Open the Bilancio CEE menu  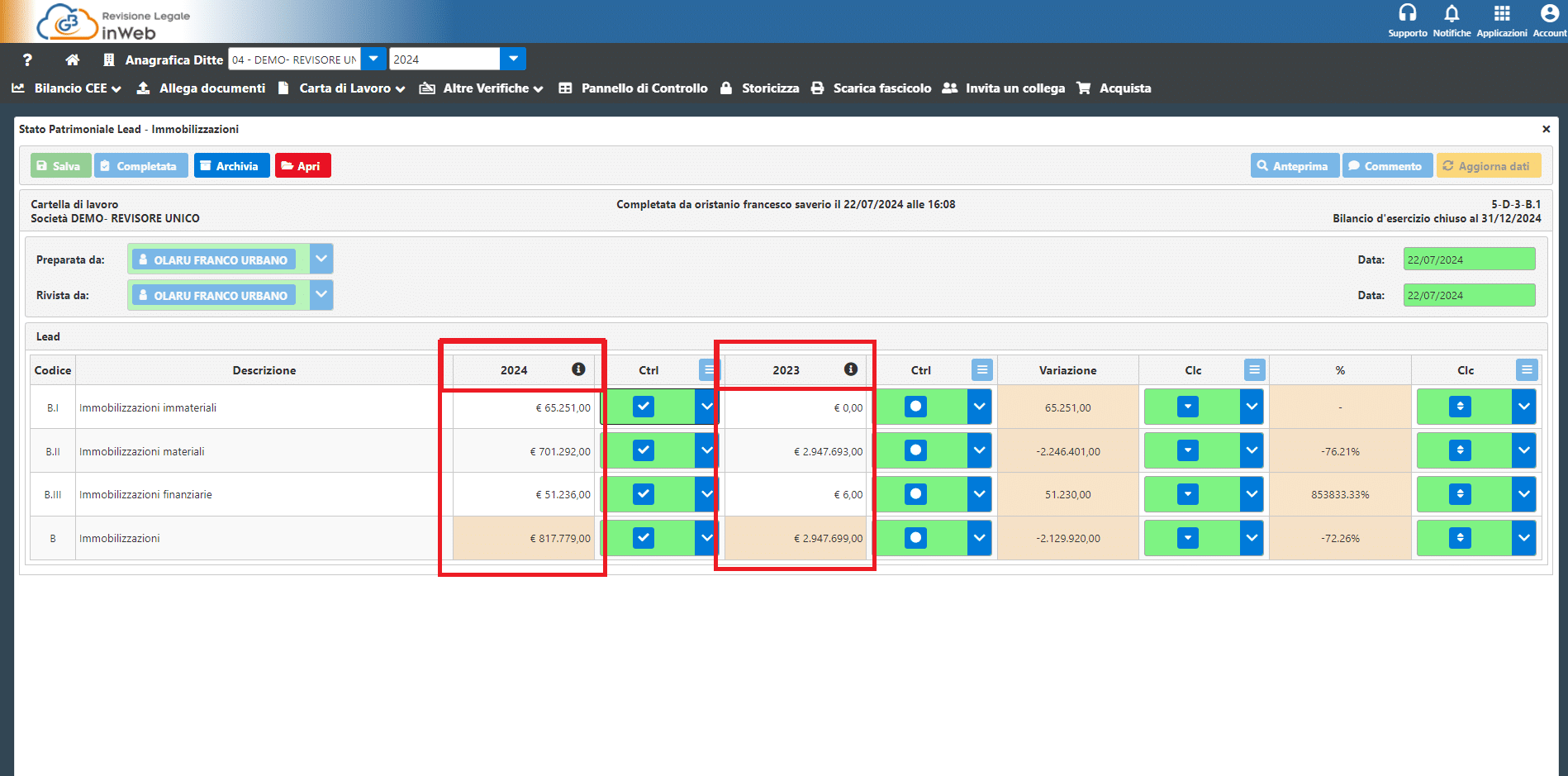click(x=67, y=88)
